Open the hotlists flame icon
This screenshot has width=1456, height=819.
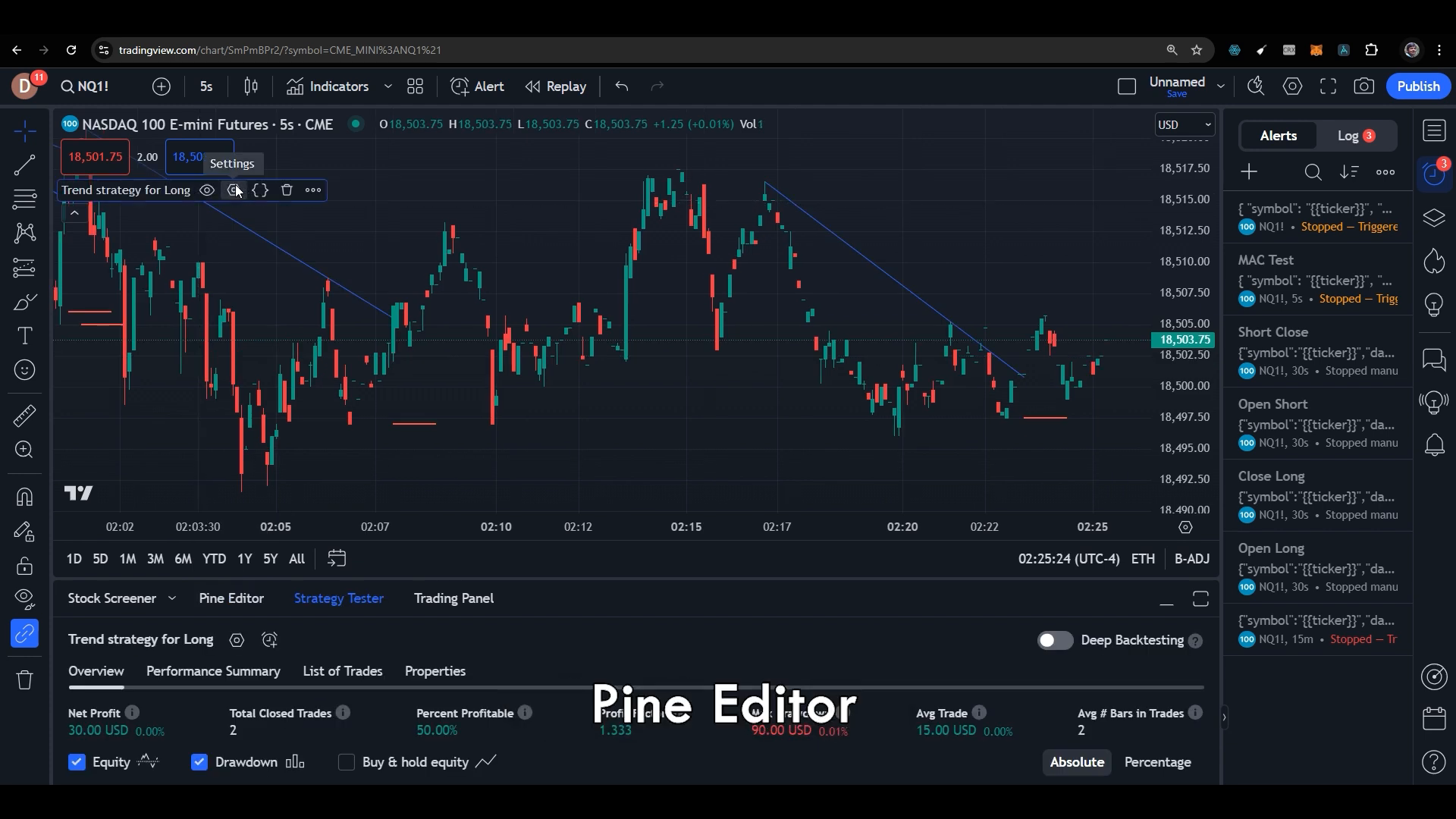[x=1434, y=262]
